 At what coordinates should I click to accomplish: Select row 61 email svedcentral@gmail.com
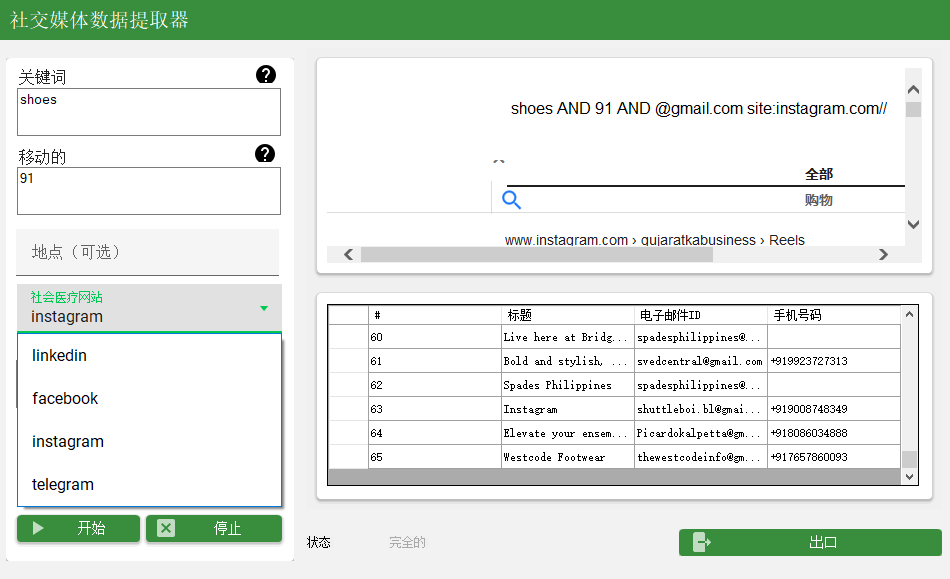tap(701, 361)
